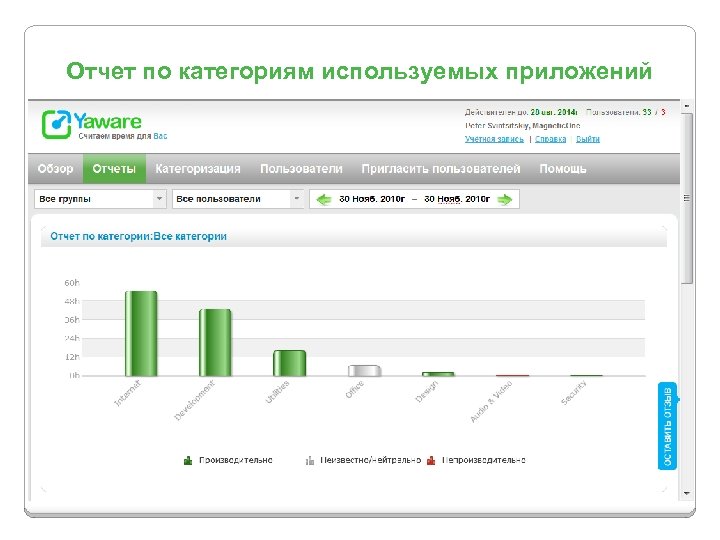
Task: Click the slide title Отчет по категориям
Action: [359, 72]
